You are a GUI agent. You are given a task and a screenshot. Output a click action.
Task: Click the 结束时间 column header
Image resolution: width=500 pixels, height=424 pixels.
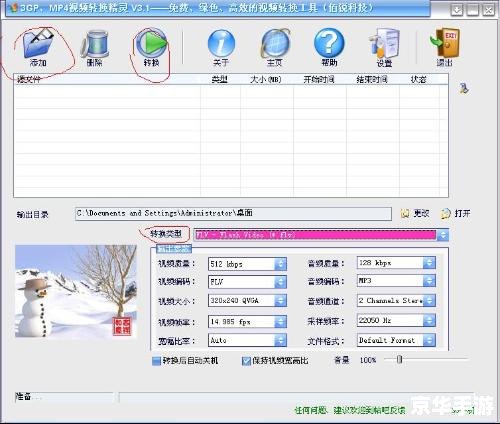tap(372, 79)
